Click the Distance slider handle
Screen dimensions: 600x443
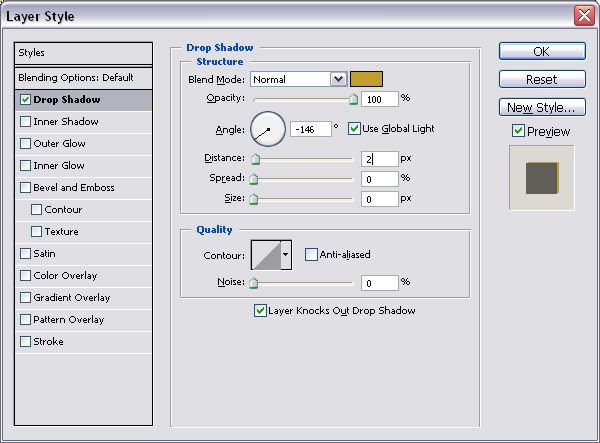(x=256, y=159)
